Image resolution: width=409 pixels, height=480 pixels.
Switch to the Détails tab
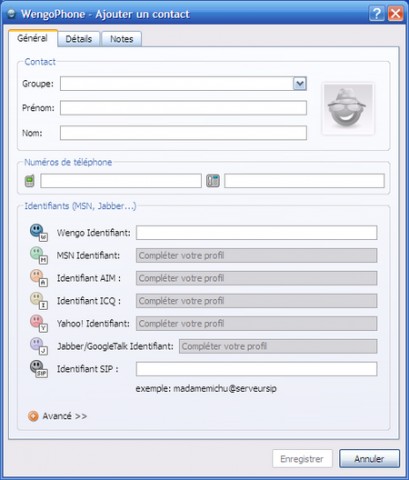tap(79, 39)
